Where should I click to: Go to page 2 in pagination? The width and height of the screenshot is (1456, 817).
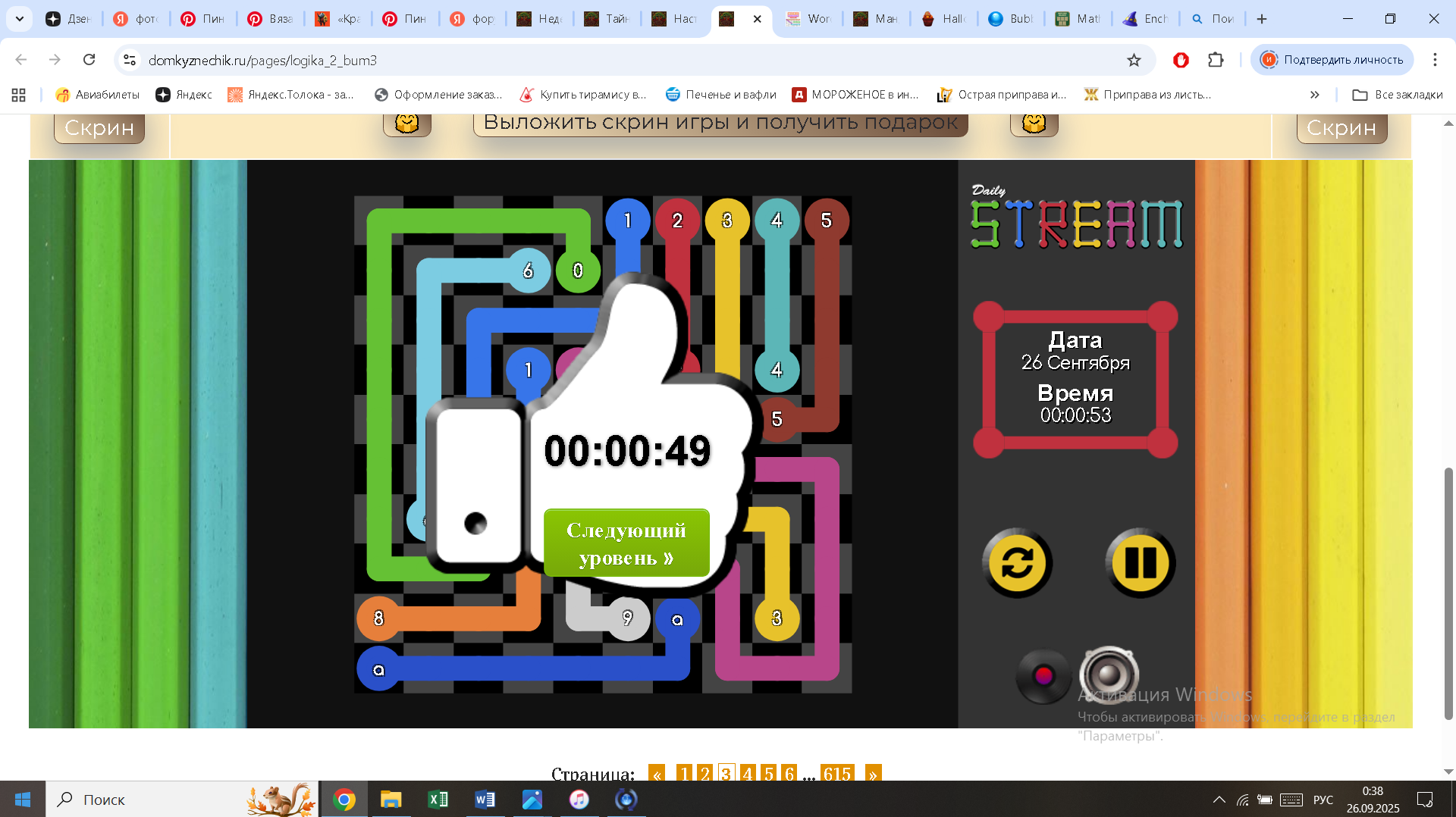(x=705, y=773)
